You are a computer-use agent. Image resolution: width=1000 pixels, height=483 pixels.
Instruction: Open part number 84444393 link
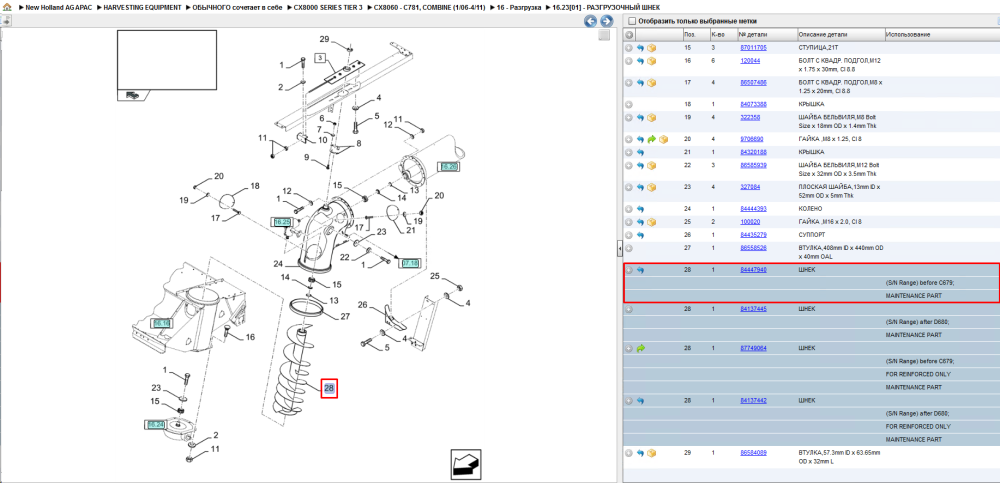[x=753, y=209]
